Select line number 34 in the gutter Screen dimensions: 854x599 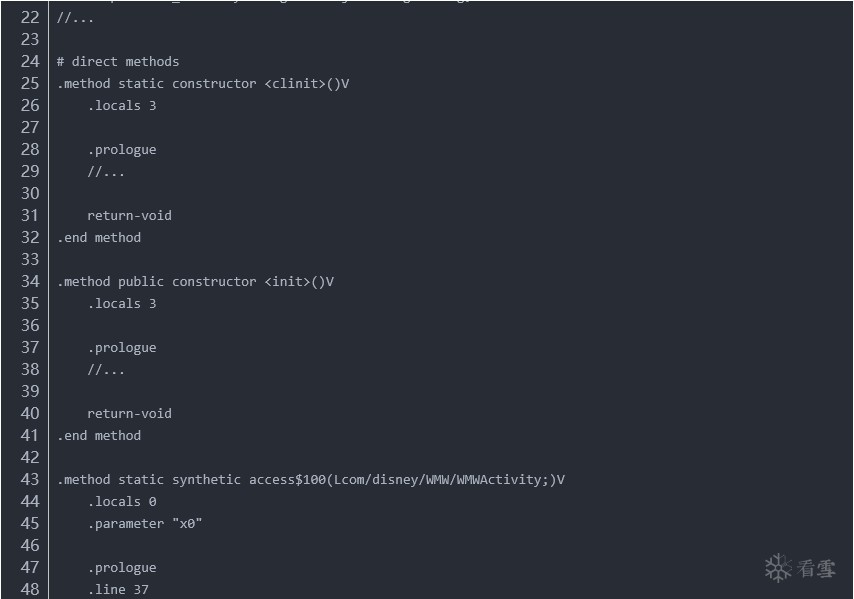tap(29, 281)
